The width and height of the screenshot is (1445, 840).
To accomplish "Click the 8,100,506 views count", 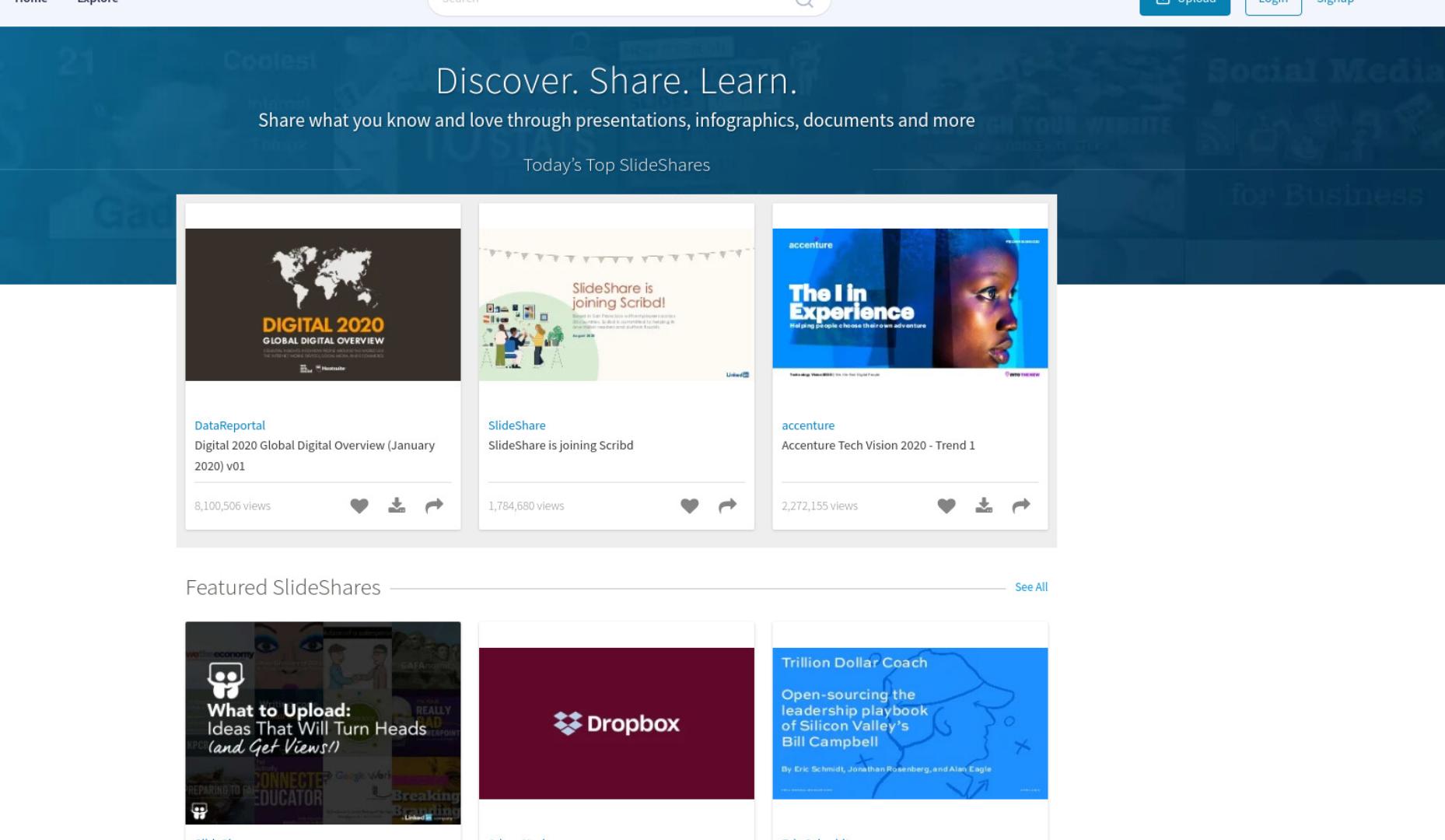I will (x=233, y=506).
